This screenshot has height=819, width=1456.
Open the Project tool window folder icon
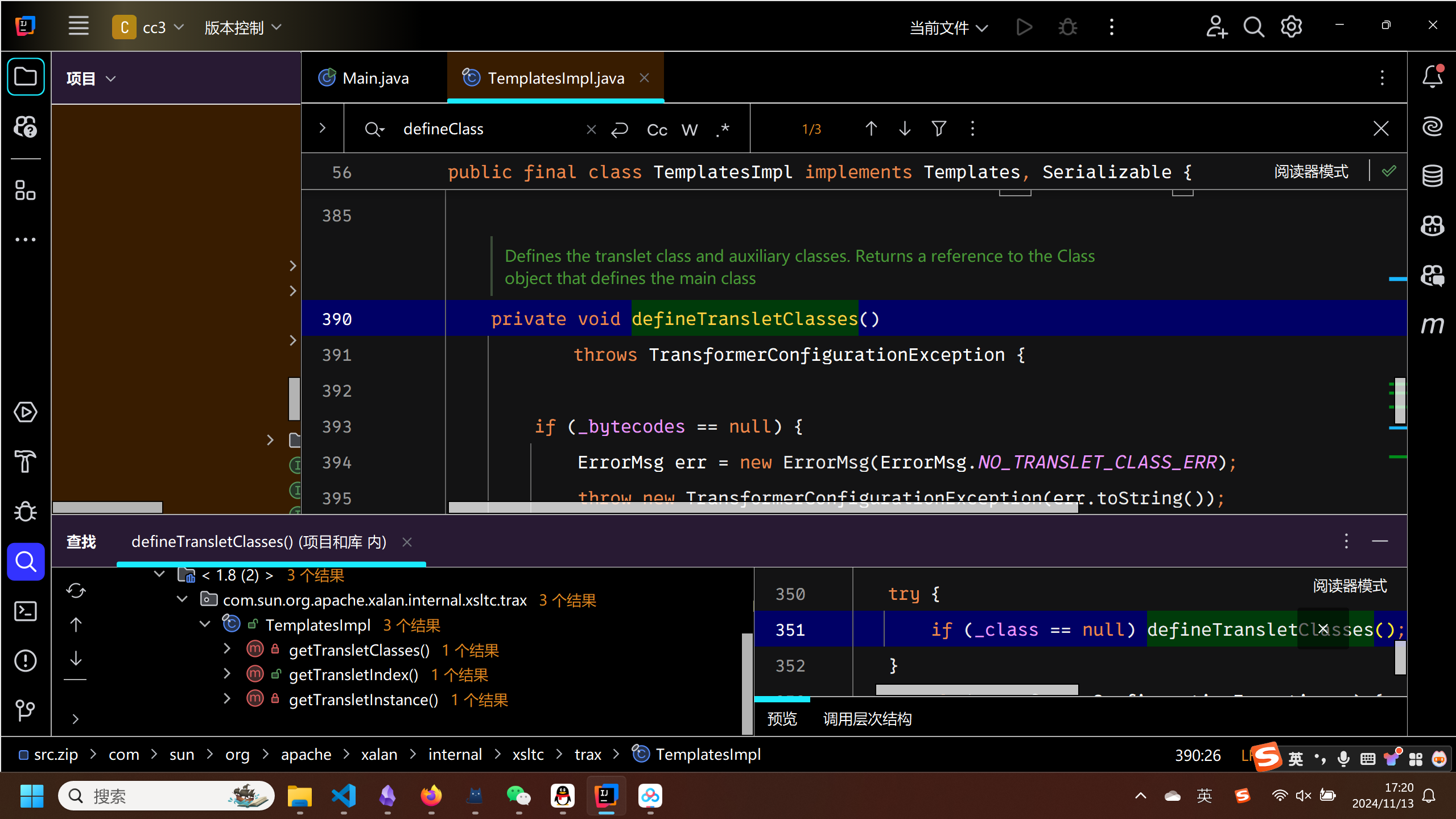pos(26,77)
